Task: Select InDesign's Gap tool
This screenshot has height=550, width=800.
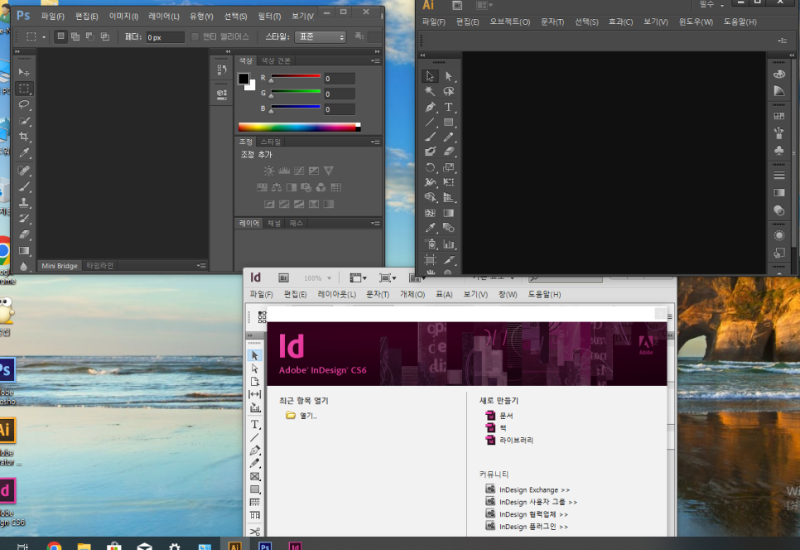Action: (255, 394)
